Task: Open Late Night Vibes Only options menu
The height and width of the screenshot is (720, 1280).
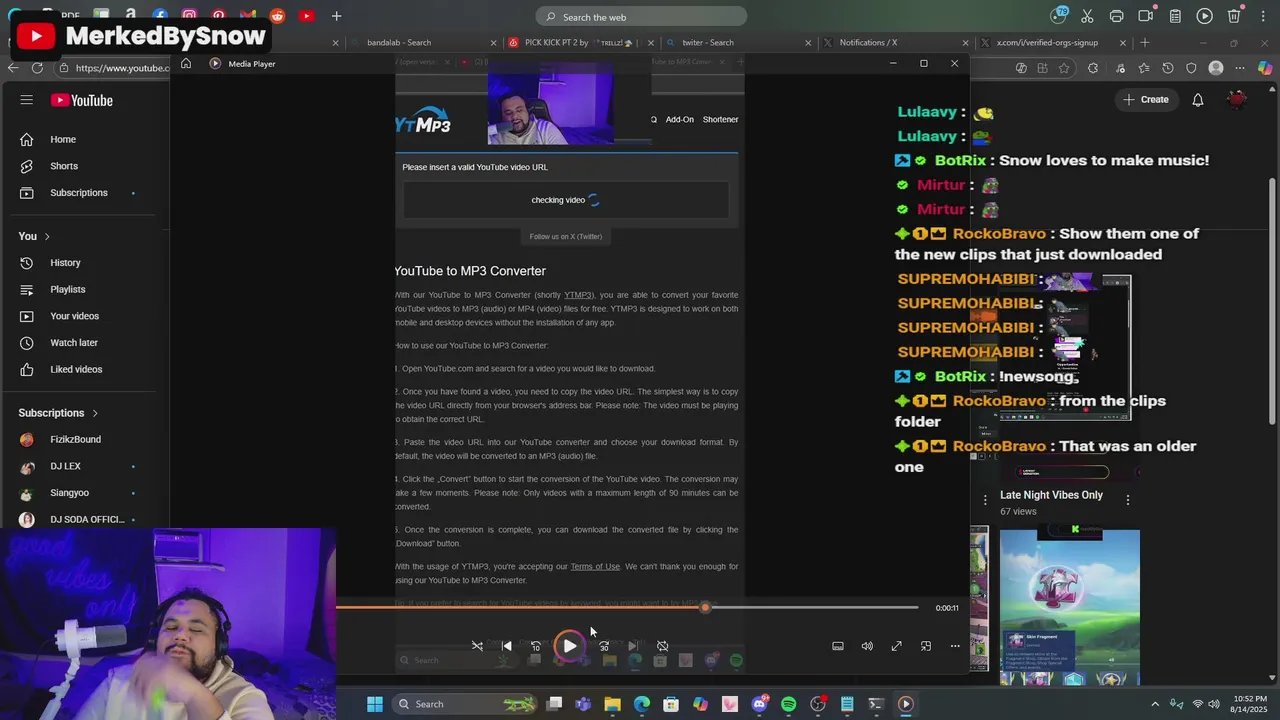Action: (x=1128, y=499)
